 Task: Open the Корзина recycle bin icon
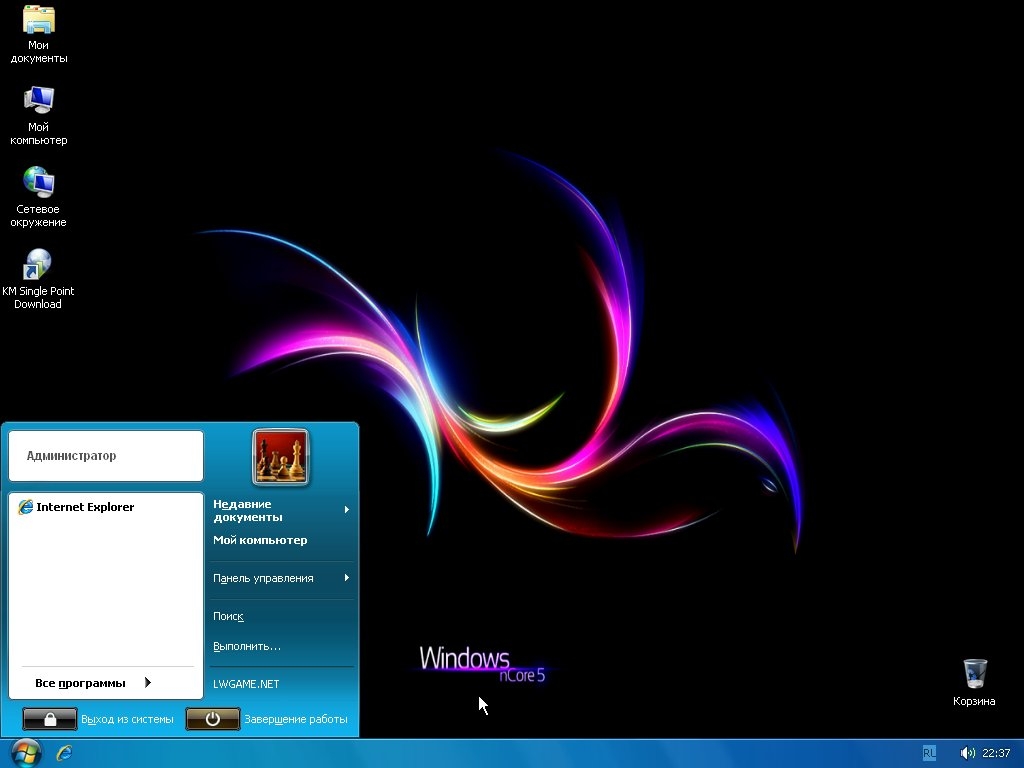974,675
